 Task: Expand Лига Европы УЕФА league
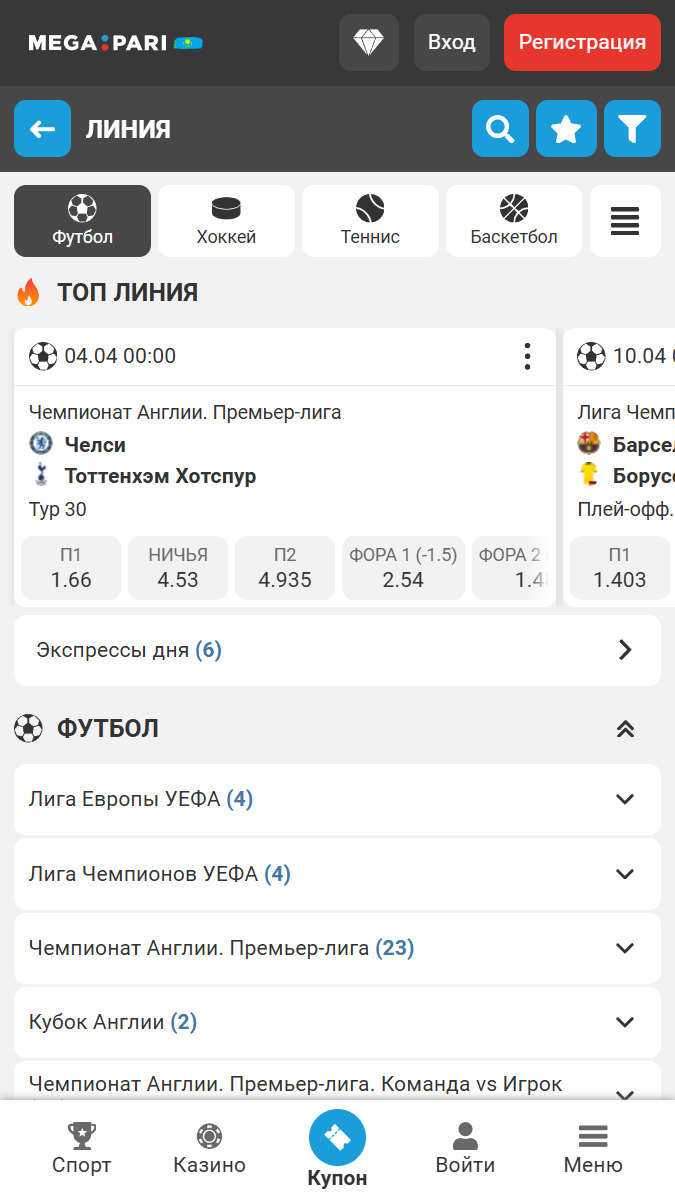tap(337, 799)
